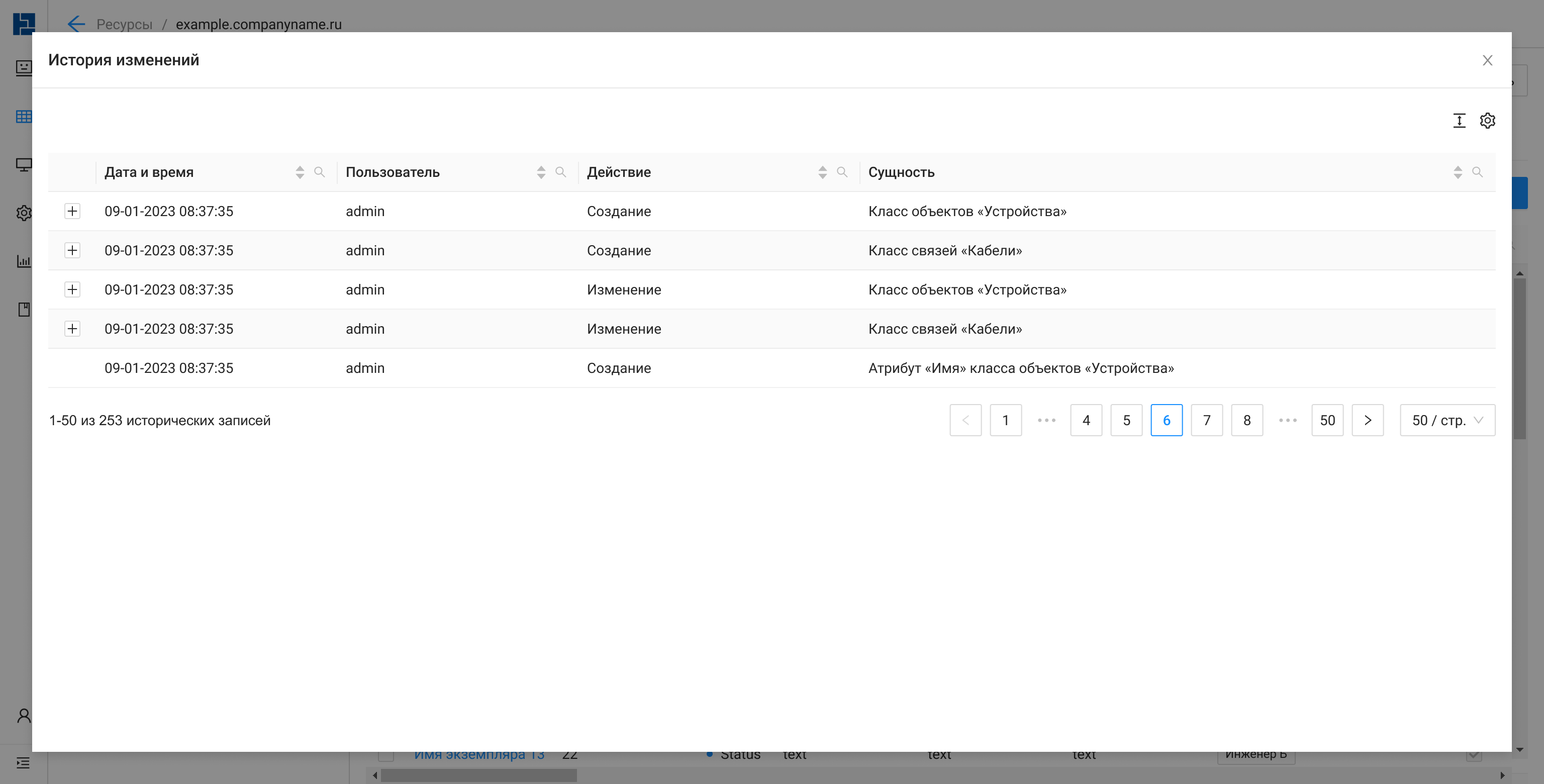Viewport: 1544px width, 784px height.
Task: Go to next page arrow
Action: tap(1367, 420)
